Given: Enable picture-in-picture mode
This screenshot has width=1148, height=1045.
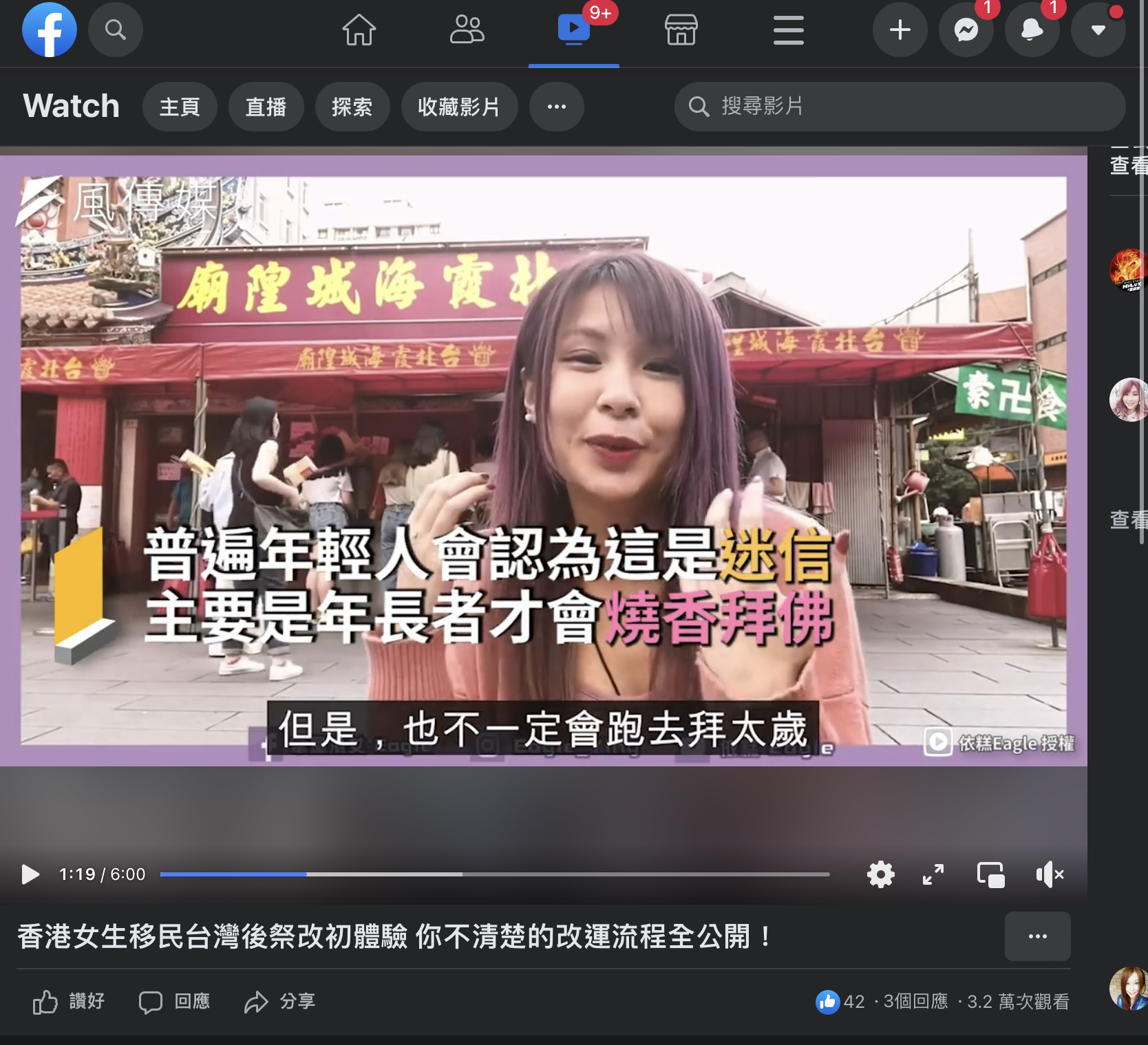Looking at the screenshot, I should (x=991, y=874).
